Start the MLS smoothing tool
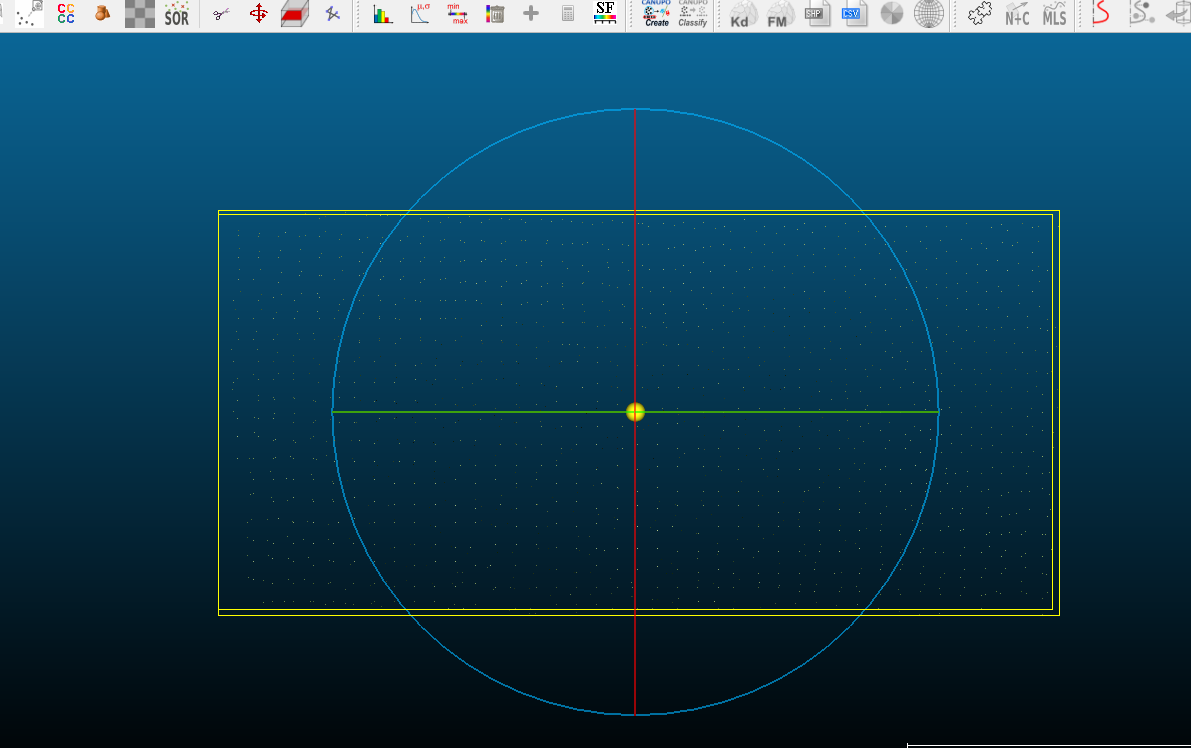The height and width of the screenshot is (748, 1191). pos(1054,15)
